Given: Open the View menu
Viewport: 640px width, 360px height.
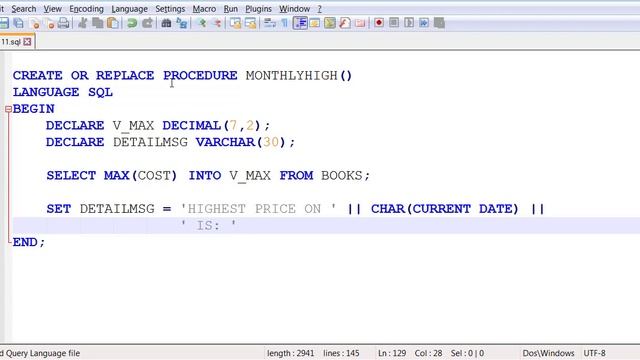Looking at the screenshot, I should click(53, 9).
